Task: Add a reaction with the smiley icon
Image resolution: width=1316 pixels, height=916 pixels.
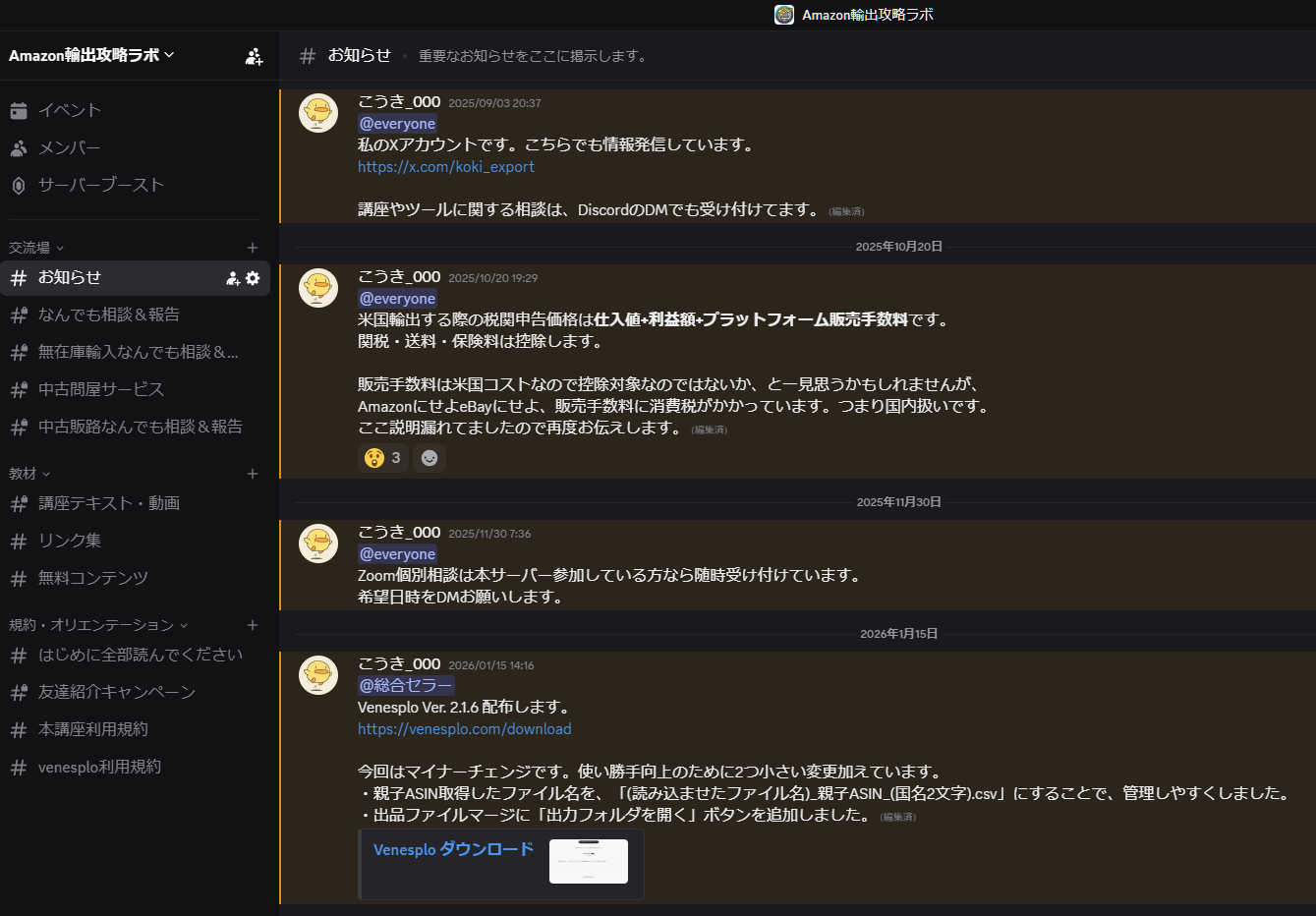Action: pyautogui.click(x=429, y=458)
